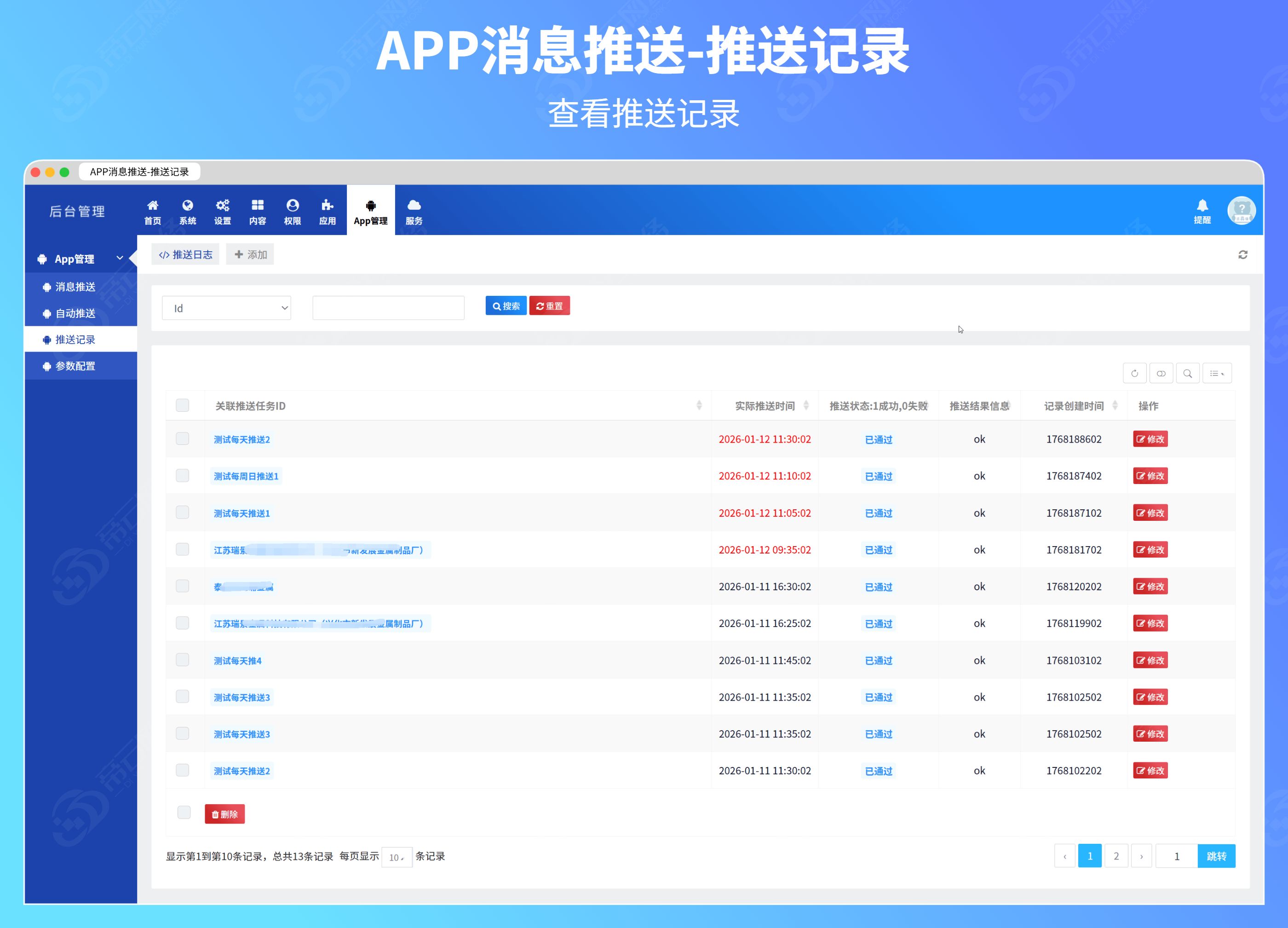The image size is (1288, 928).
Task: Click the search keyword input field
Action: tap(388, 308)
